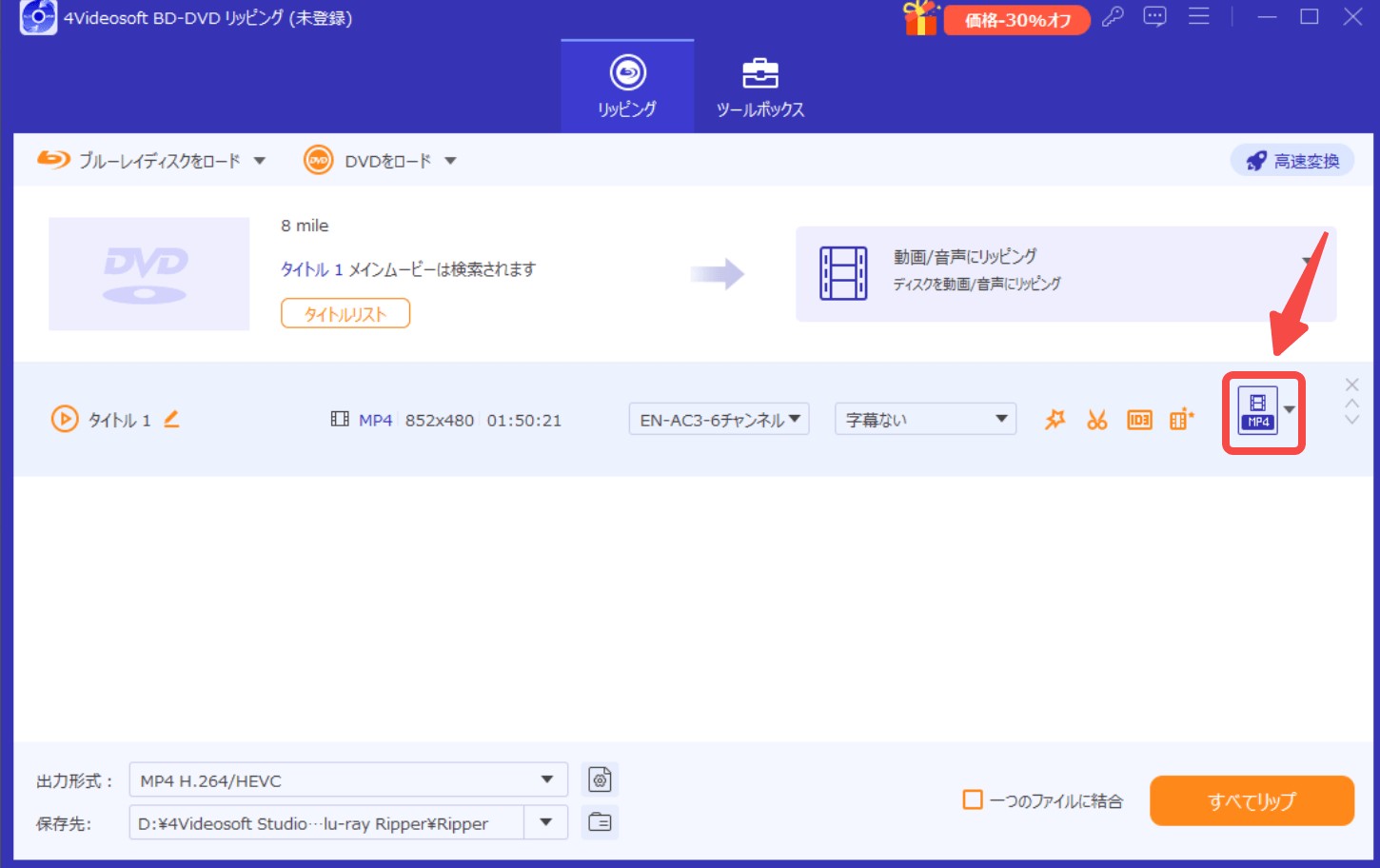The width and height of the screenshot is (1380, 868).
Task: Click the key register icon
Action: click(x=1112, y=17)
